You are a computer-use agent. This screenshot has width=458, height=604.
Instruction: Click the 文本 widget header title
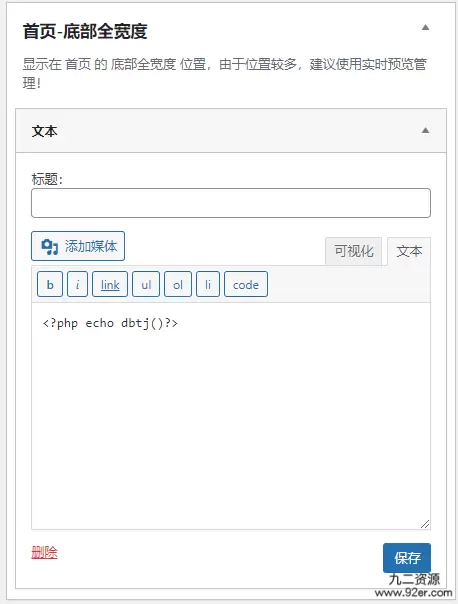click(x=44, y=131)
